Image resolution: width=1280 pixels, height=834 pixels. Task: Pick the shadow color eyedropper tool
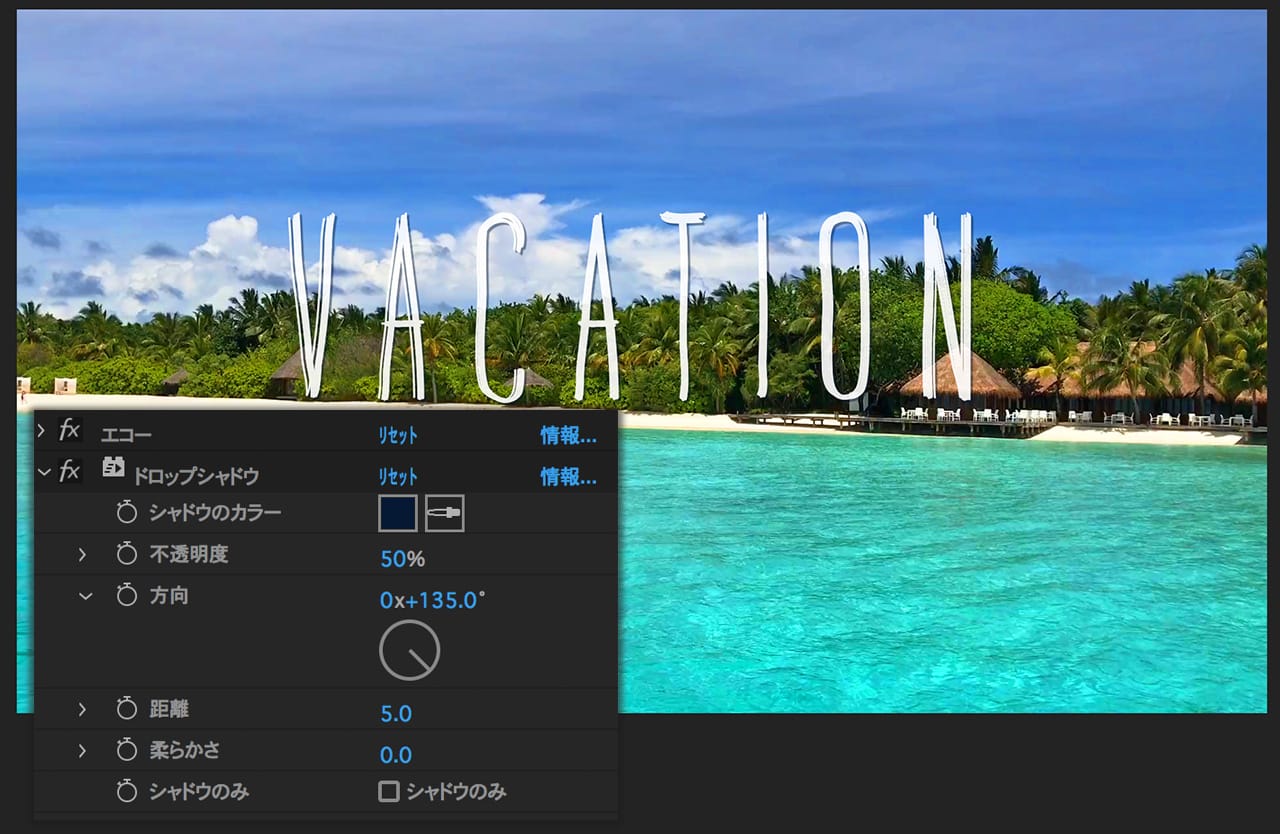pos(445,513)
